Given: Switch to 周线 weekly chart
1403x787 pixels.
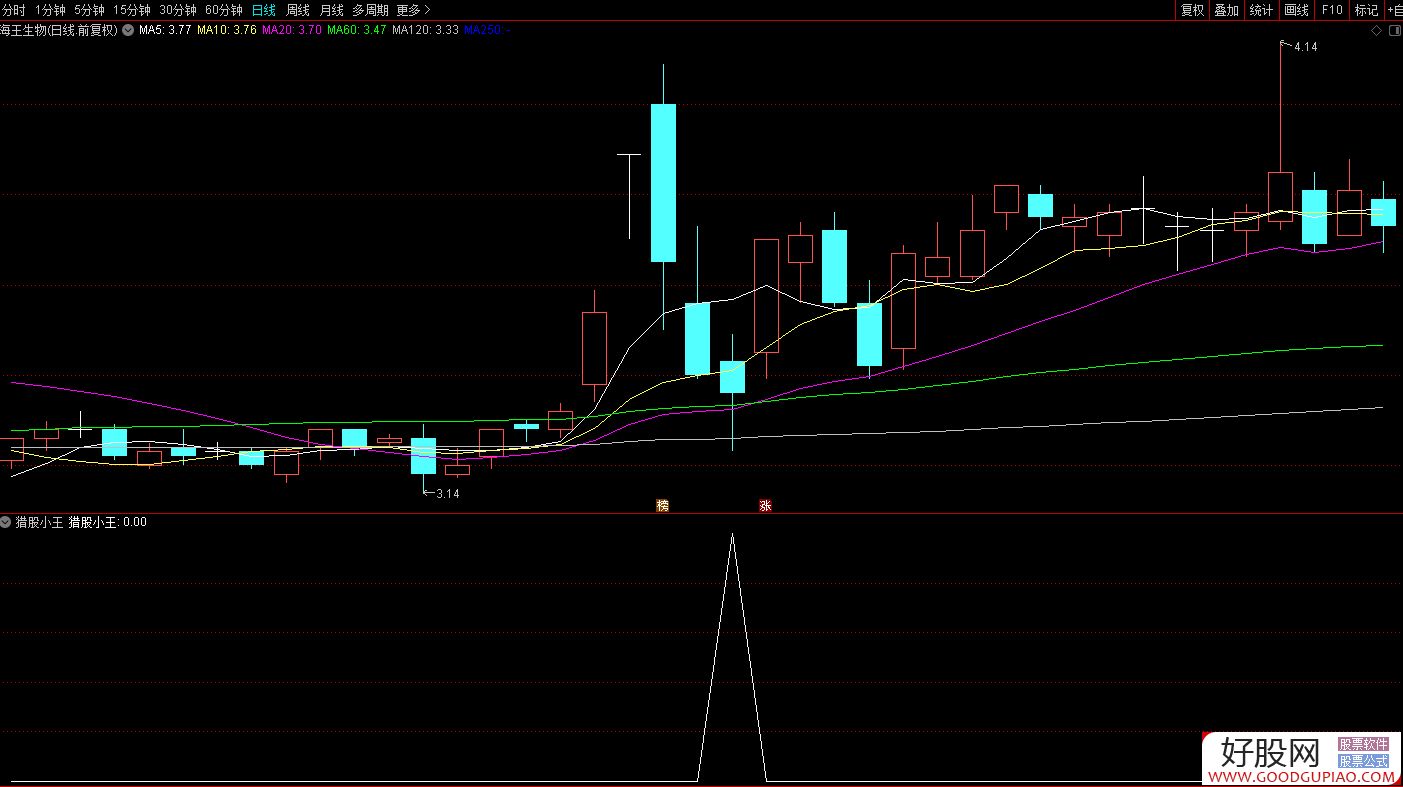Looking at the screenshot, I should click(x=298, y=10).
